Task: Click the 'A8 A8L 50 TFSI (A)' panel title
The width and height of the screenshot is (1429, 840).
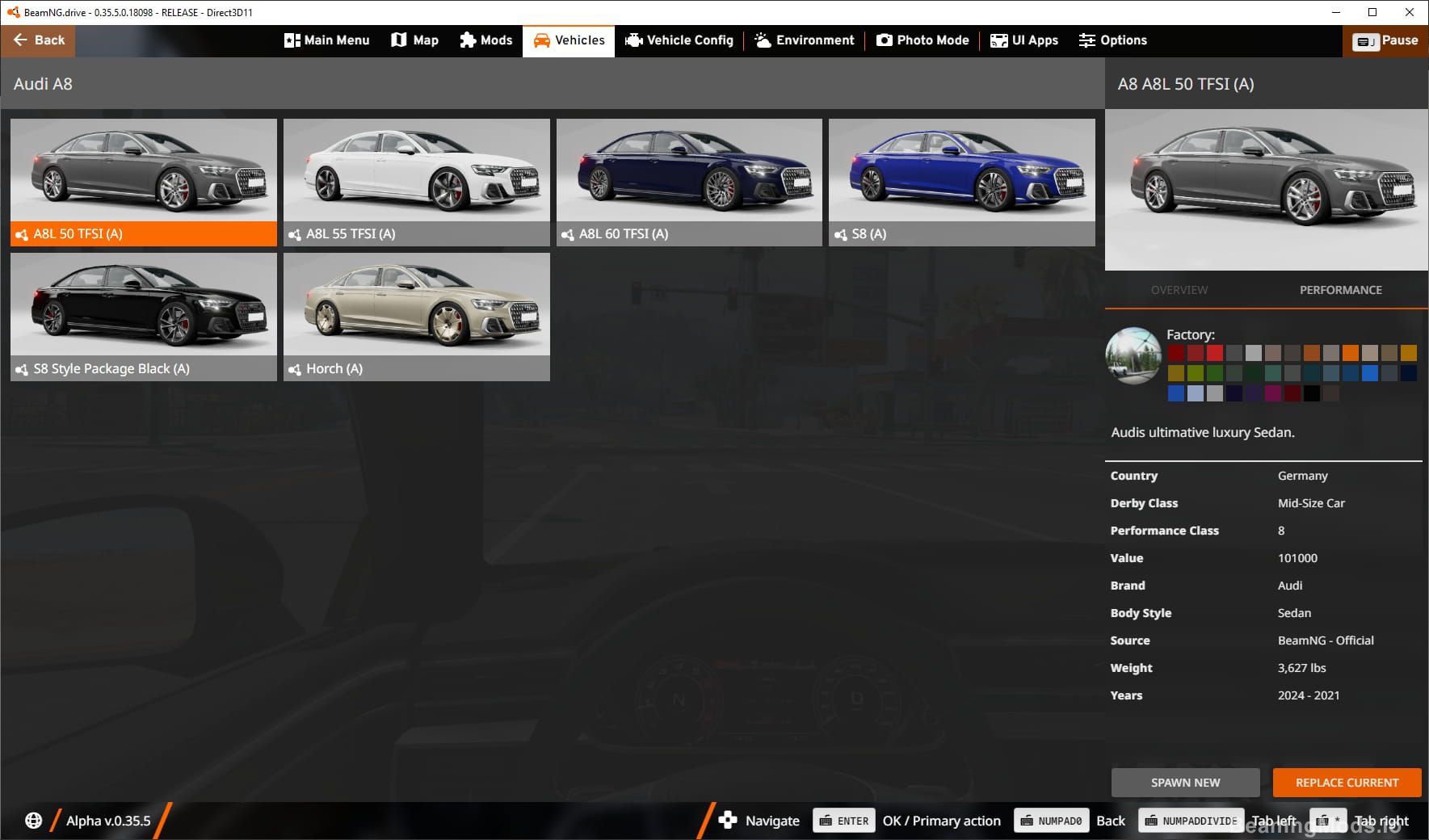Action: (1186, 84)
